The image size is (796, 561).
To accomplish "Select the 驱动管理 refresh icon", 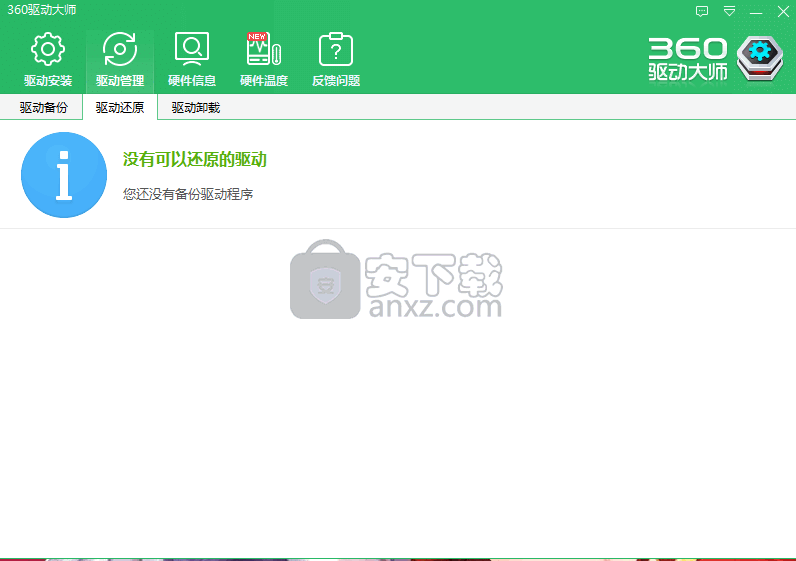I will (120, 49).
